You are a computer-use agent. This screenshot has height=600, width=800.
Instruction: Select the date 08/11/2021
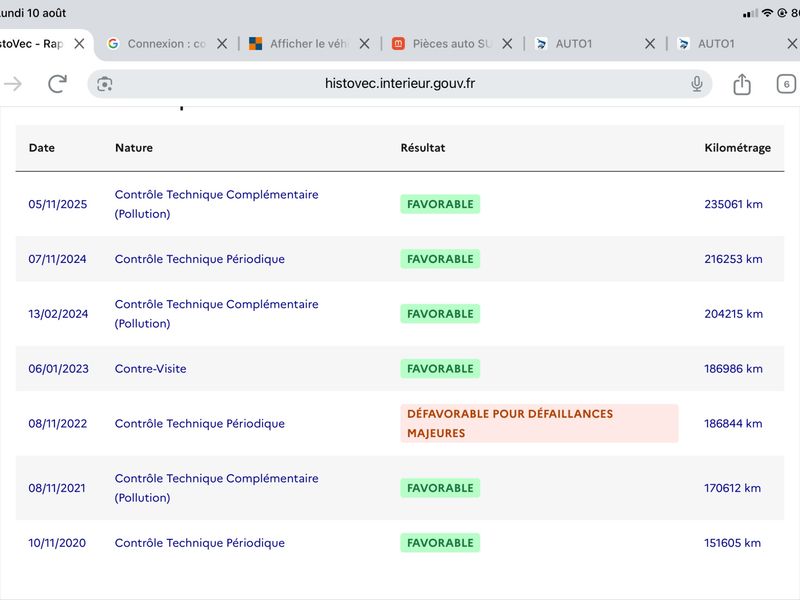(x=57, y=488)
